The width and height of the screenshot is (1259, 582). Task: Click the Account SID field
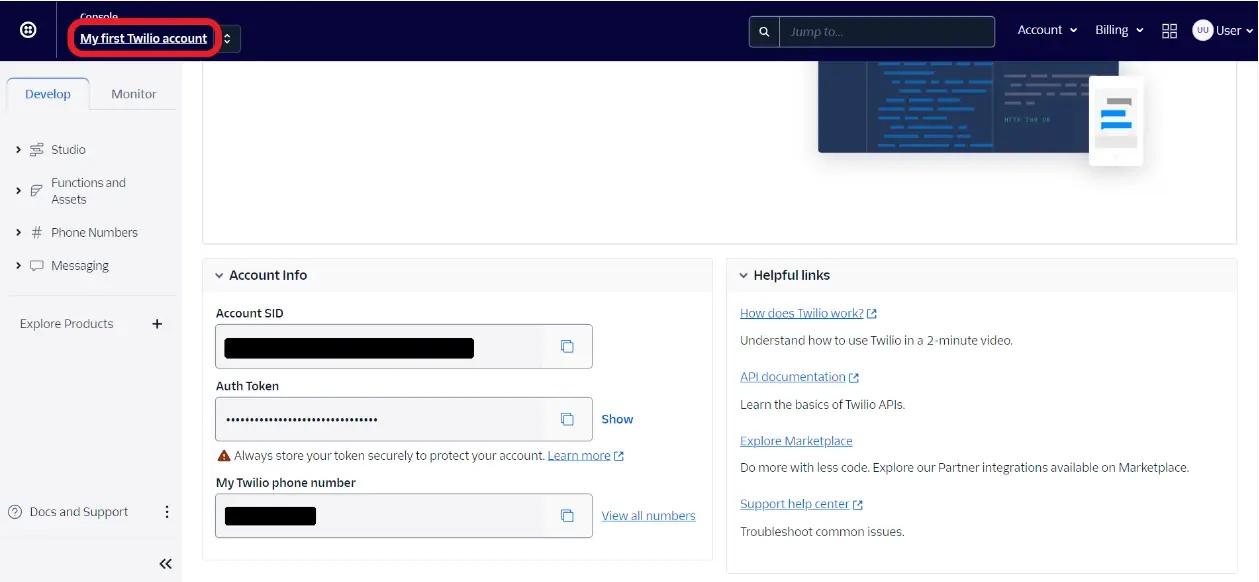404,347
